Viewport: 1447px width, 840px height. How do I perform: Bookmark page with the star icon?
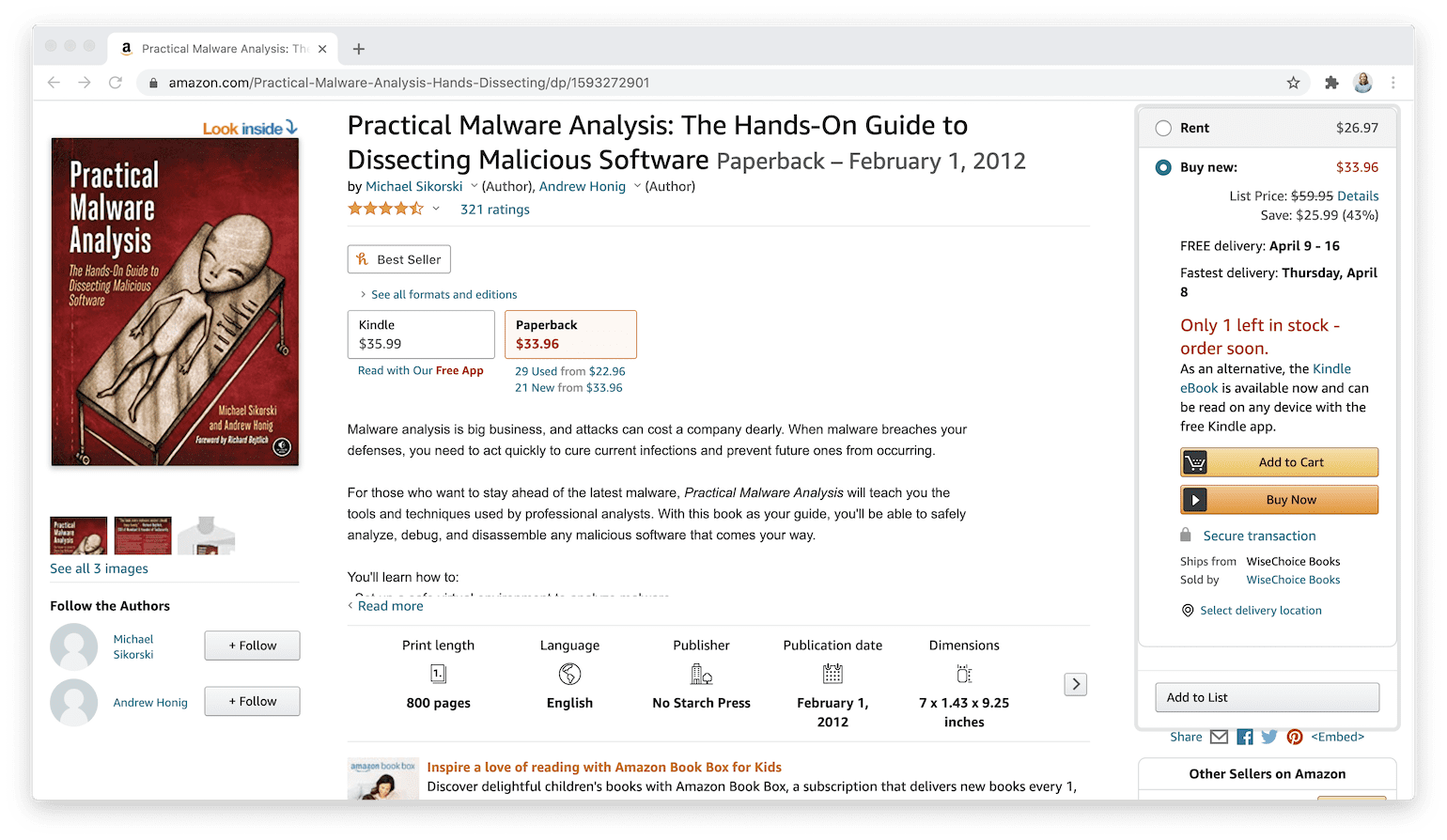1293,83
